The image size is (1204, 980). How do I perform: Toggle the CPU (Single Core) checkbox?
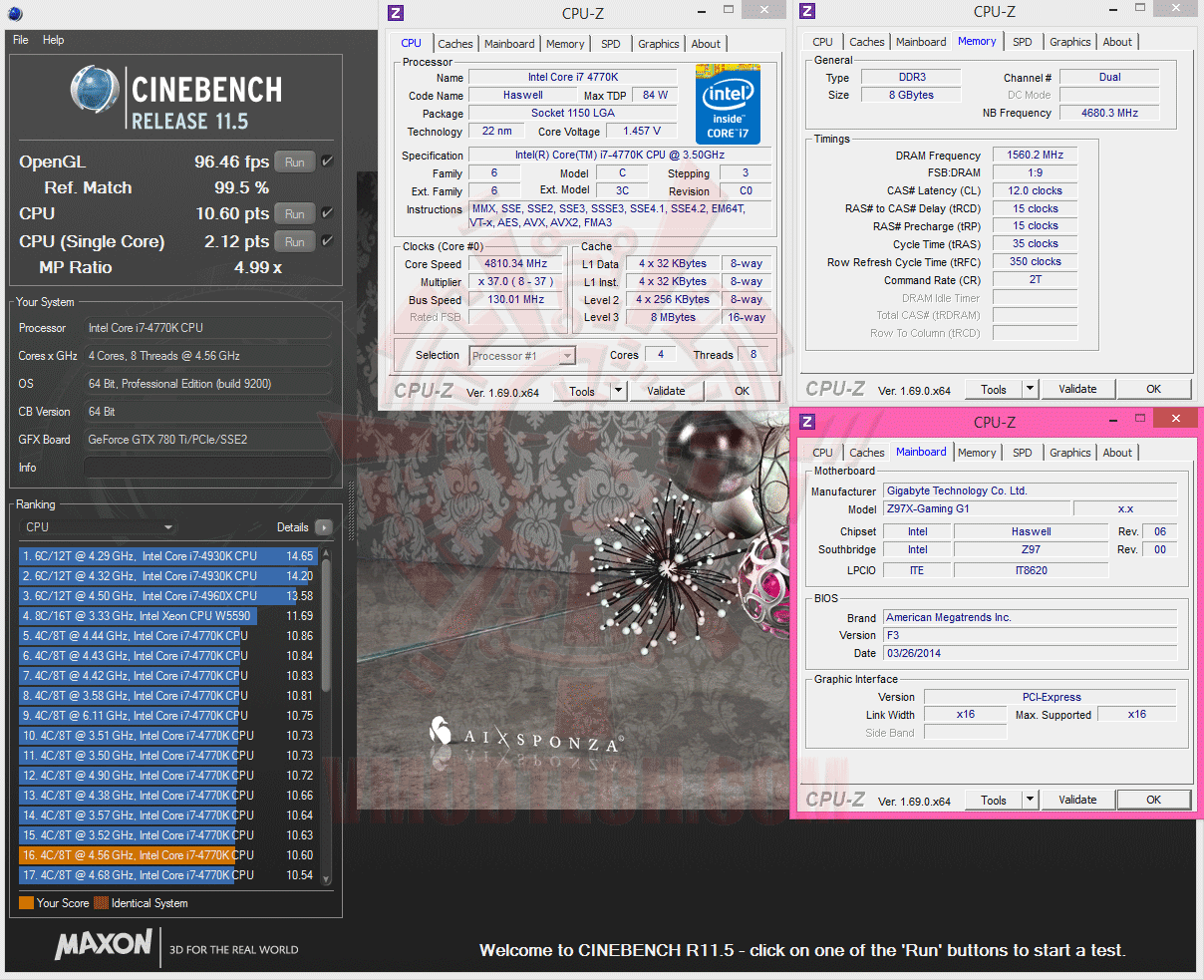click(327, 241)
